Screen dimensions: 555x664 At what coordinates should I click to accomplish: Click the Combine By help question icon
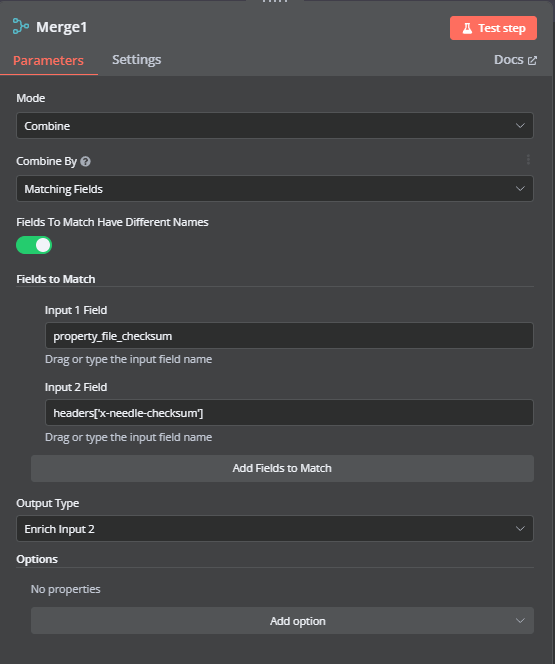(x=85, y=161)
